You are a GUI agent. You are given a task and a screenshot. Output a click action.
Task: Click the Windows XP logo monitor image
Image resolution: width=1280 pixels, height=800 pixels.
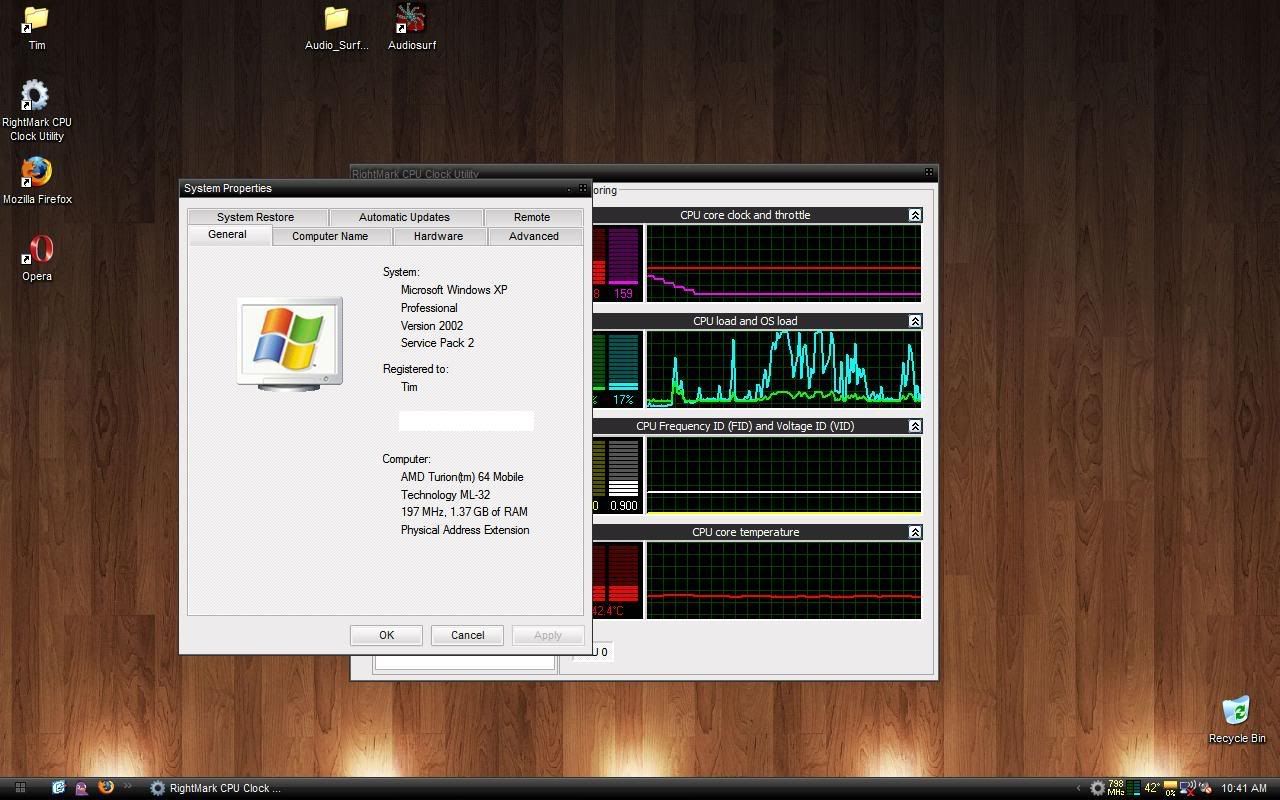(290, 343)
